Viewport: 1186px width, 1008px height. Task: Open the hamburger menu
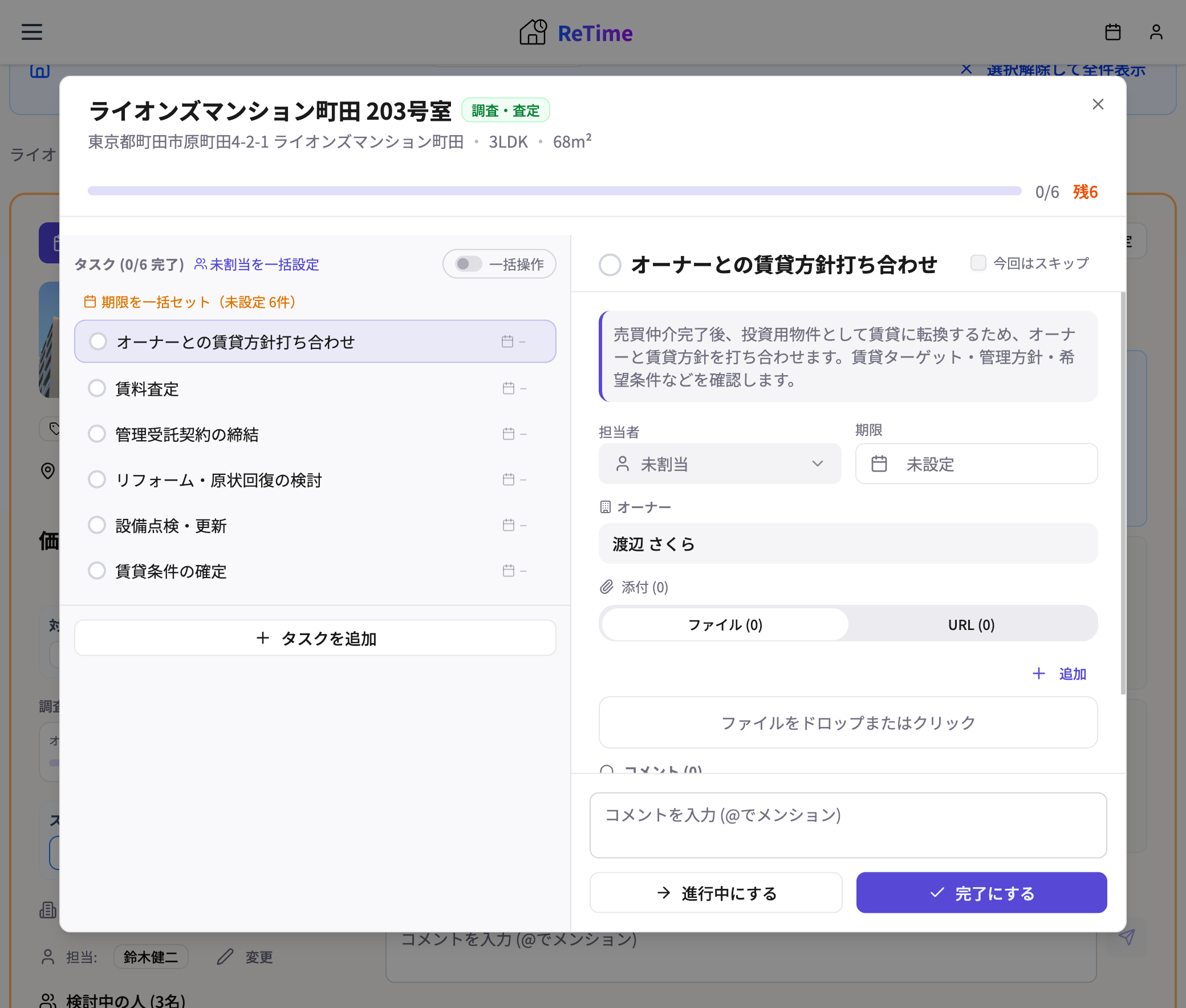click(x=32, y=32)
